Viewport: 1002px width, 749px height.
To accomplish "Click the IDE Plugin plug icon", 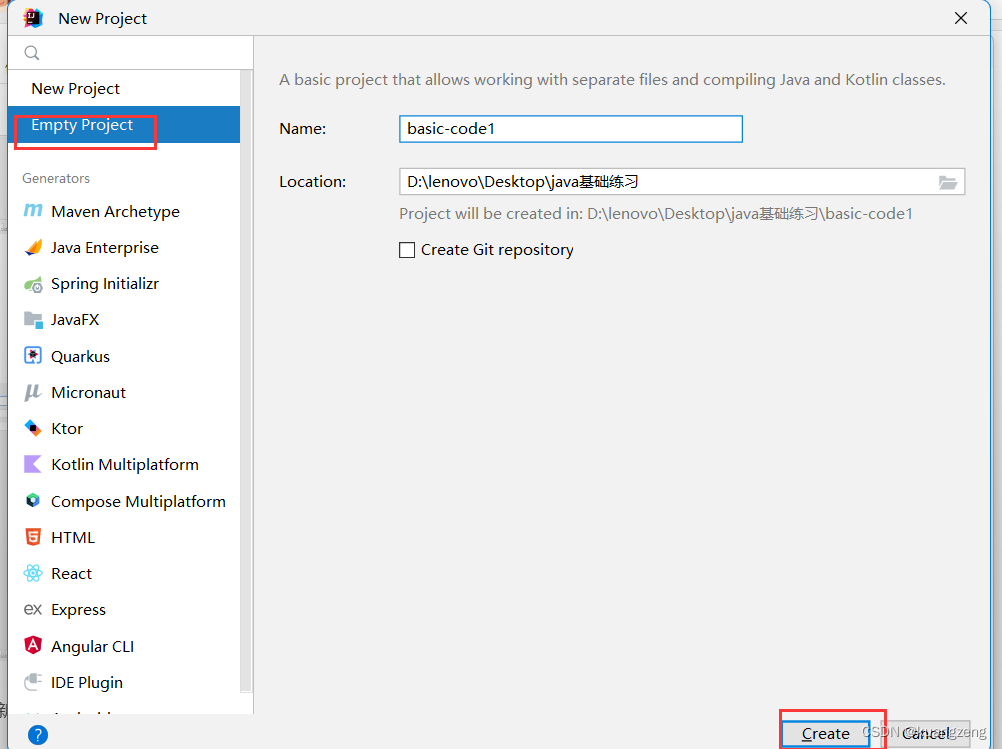I will [33, 682].
